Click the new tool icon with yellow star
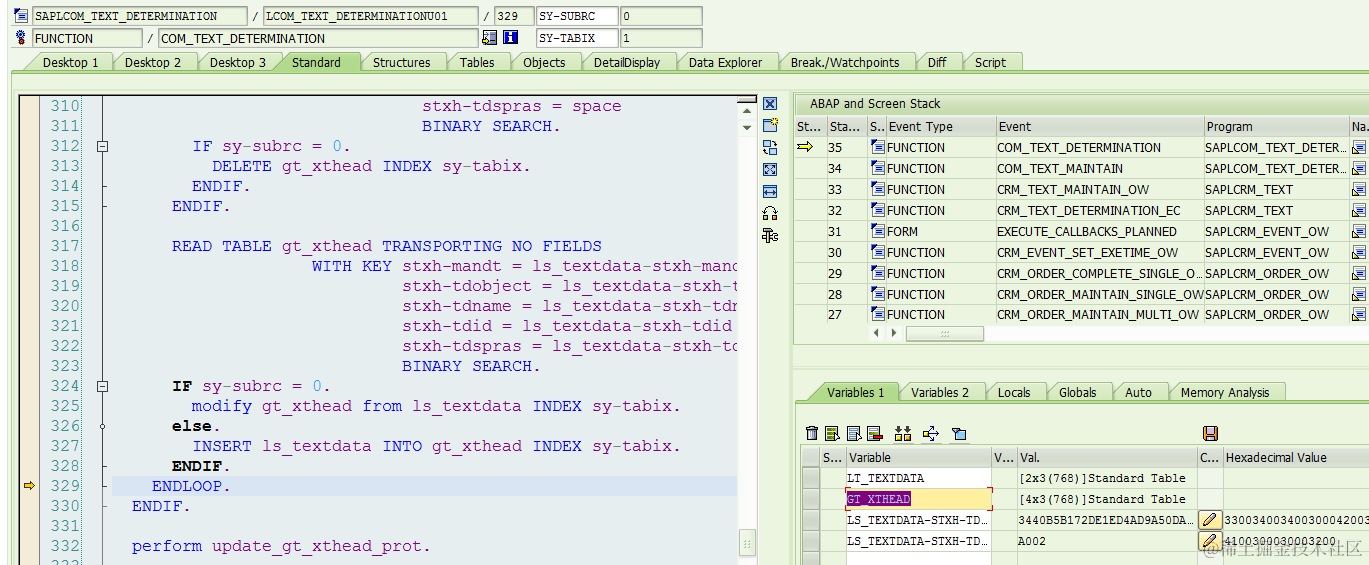The width and height of the screenshot is (1369, 565). [770, 125]
